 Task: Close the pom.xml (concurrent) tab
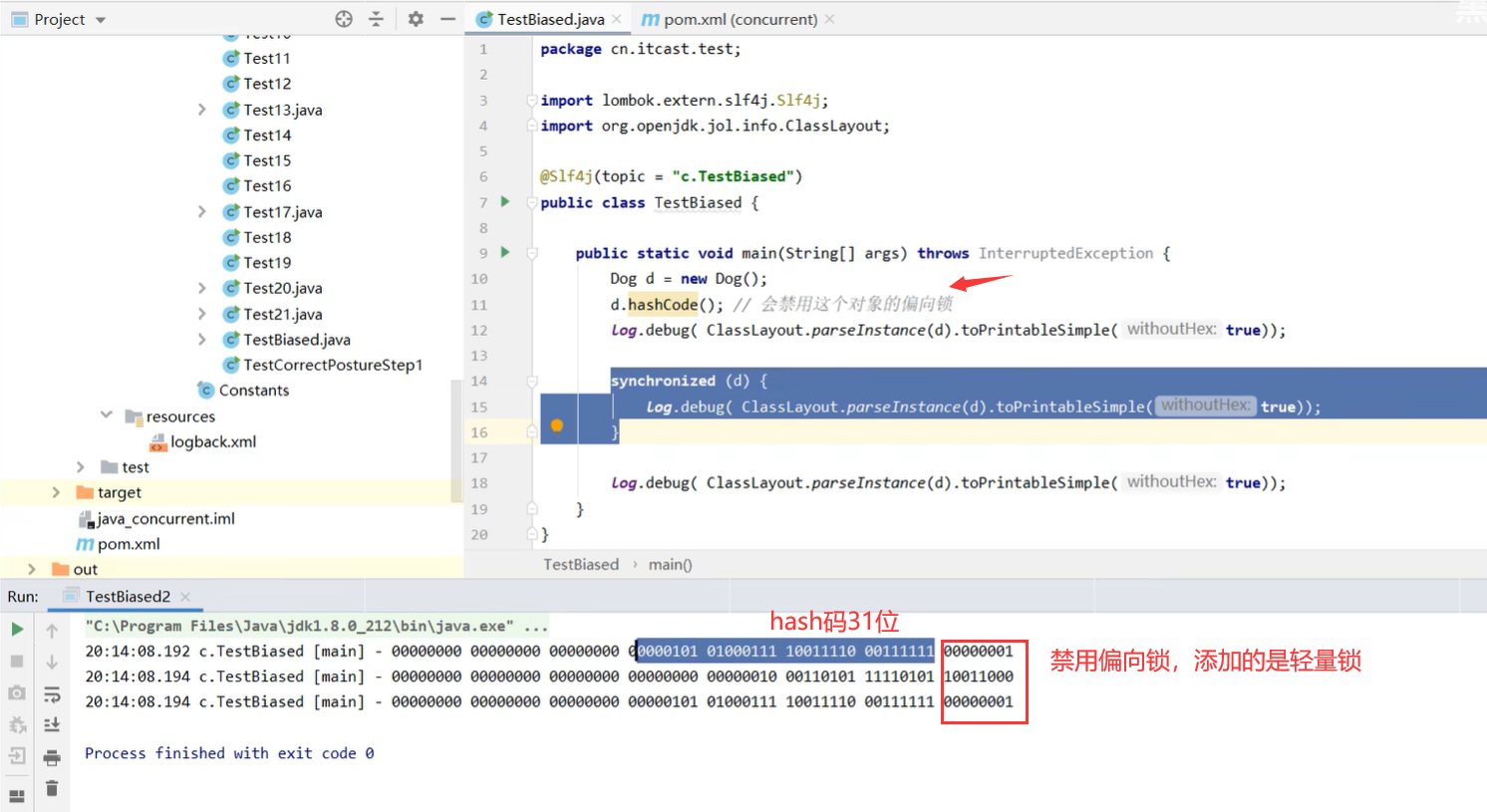830,19
